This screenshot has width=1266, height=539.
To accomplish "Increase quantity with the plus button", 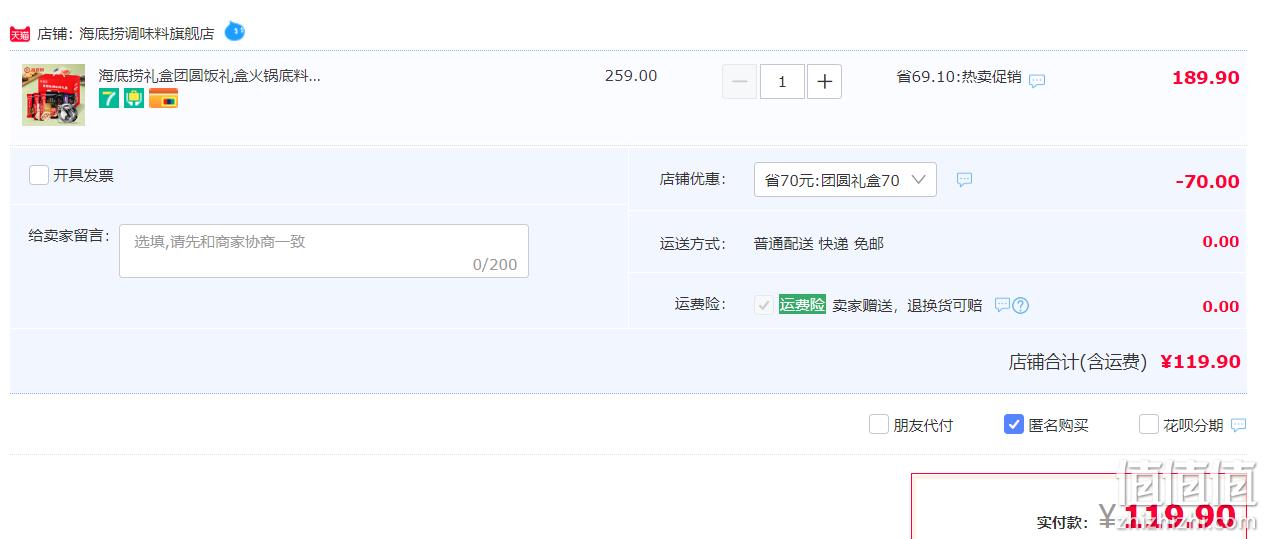I will coord(824,82).
